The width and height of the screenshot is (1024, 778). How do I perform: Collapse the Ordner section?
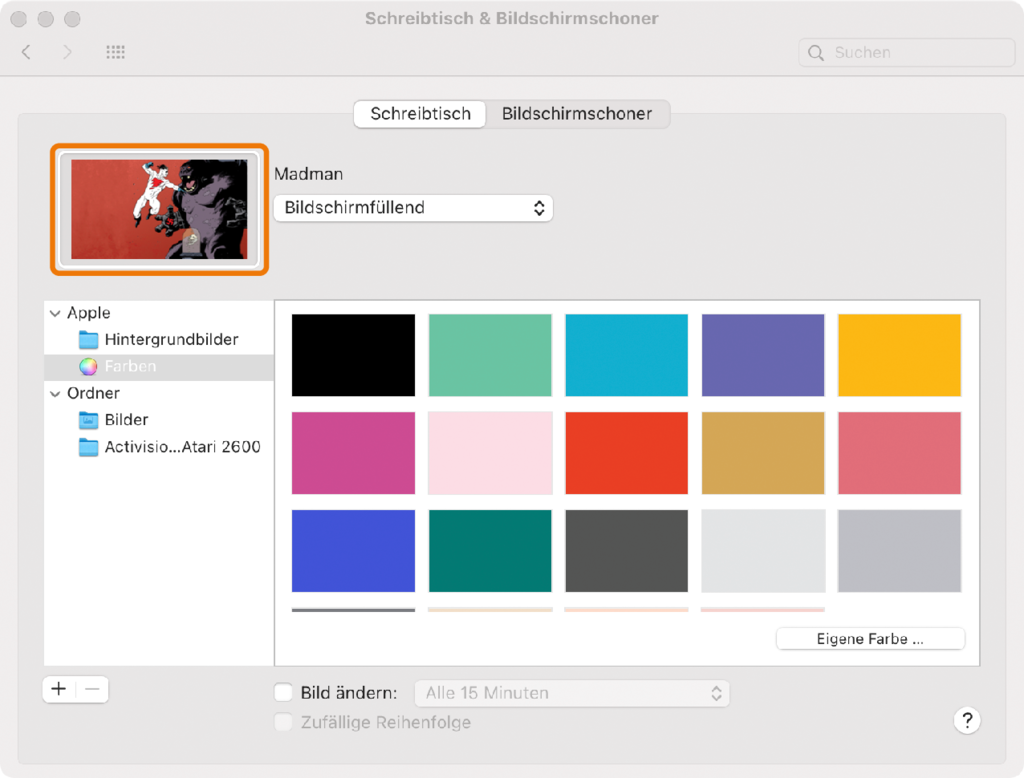[55, 394]
